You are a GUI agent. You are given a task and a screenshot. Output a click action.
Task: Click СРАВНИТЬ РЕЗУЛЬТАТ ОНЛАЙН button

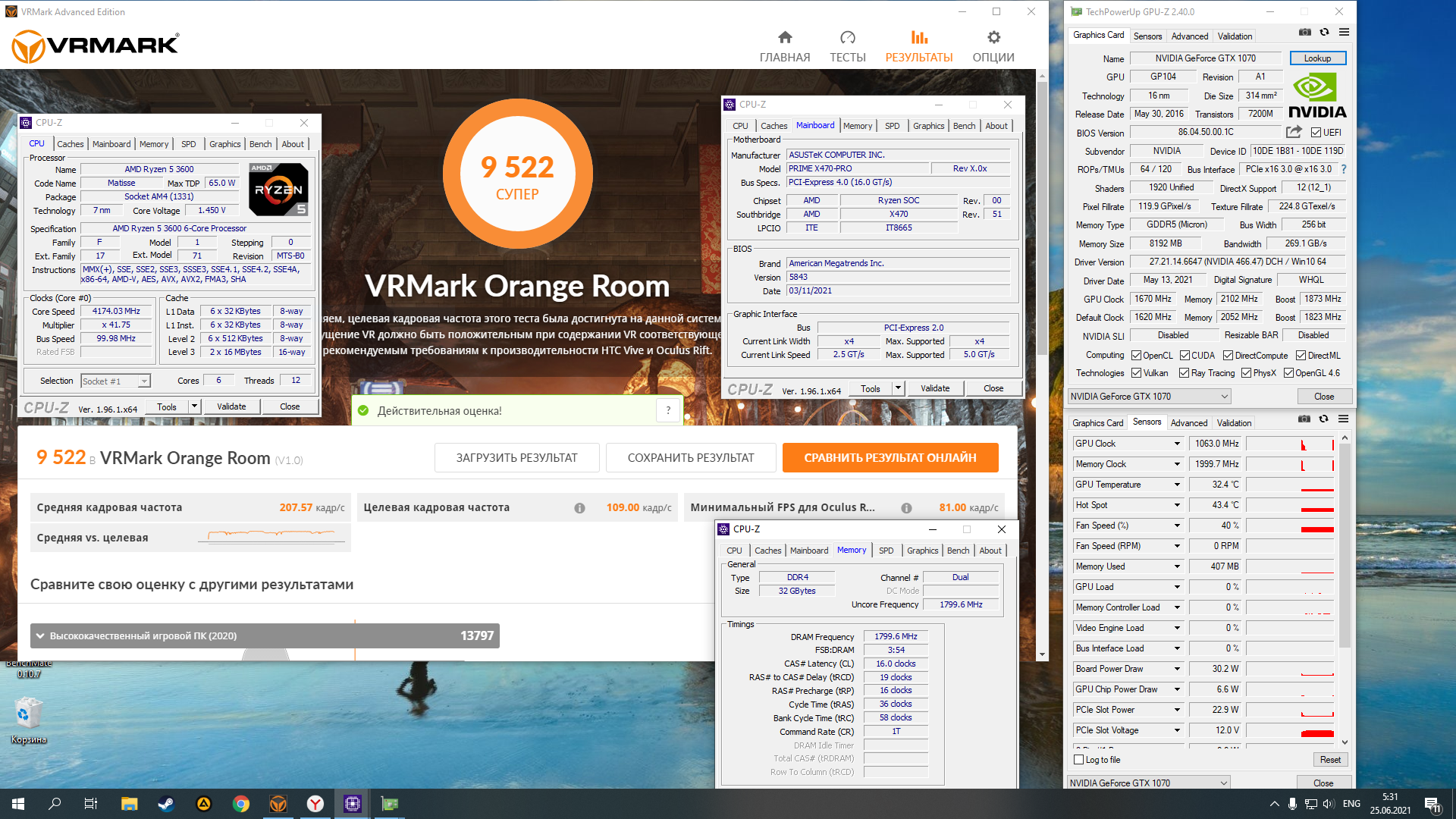[x=890, y=458]
